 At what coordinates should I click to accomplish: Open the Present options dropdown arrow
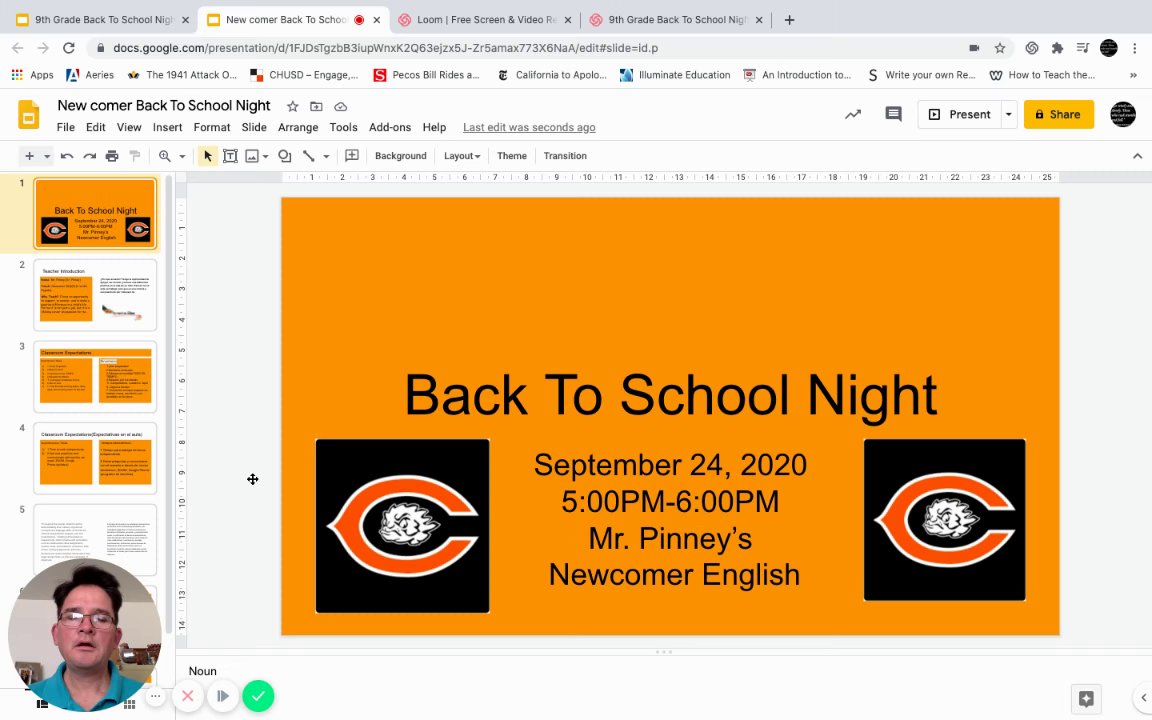pos(1009,114)
